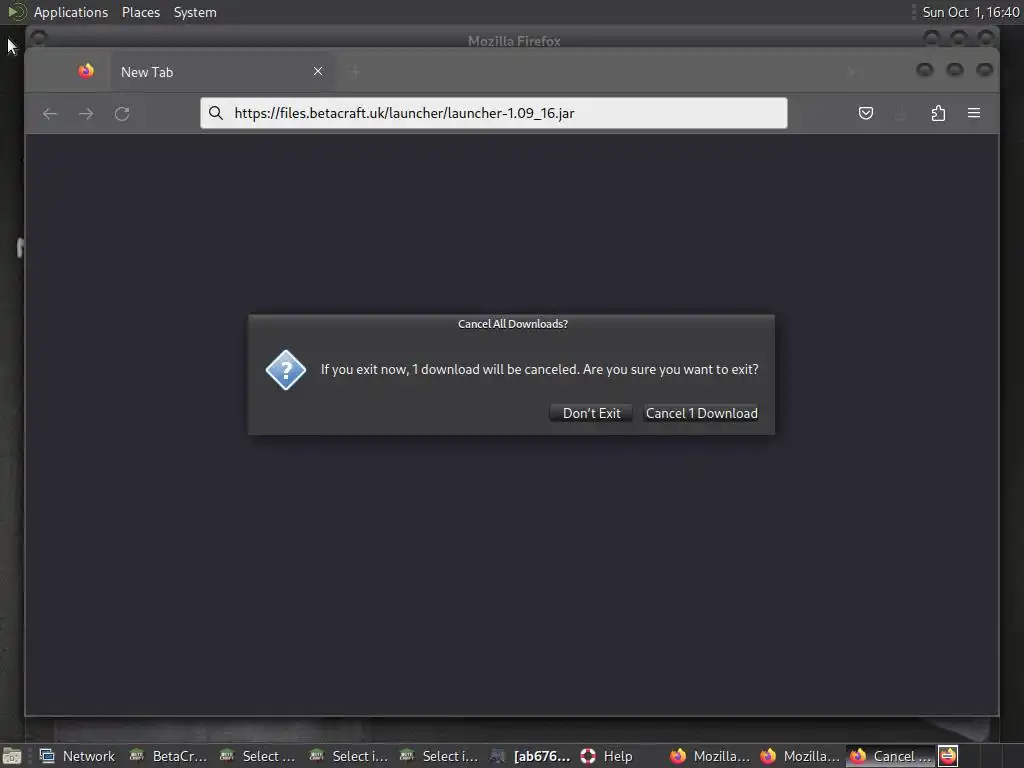Viewport: 1024px width, 768px height.
Task: Click the dialog message about 1 download
Action: 539,370
